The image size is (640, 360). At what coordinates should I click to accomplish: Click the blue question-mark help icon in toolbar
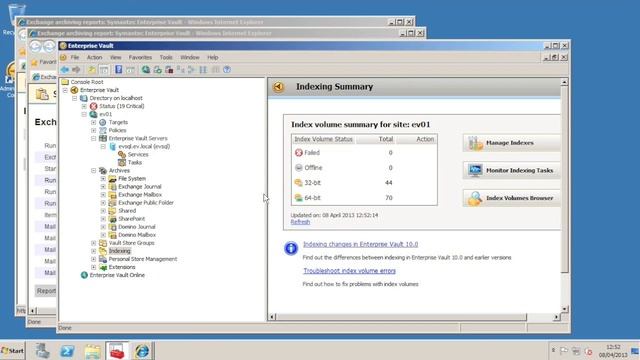[227, 70]
